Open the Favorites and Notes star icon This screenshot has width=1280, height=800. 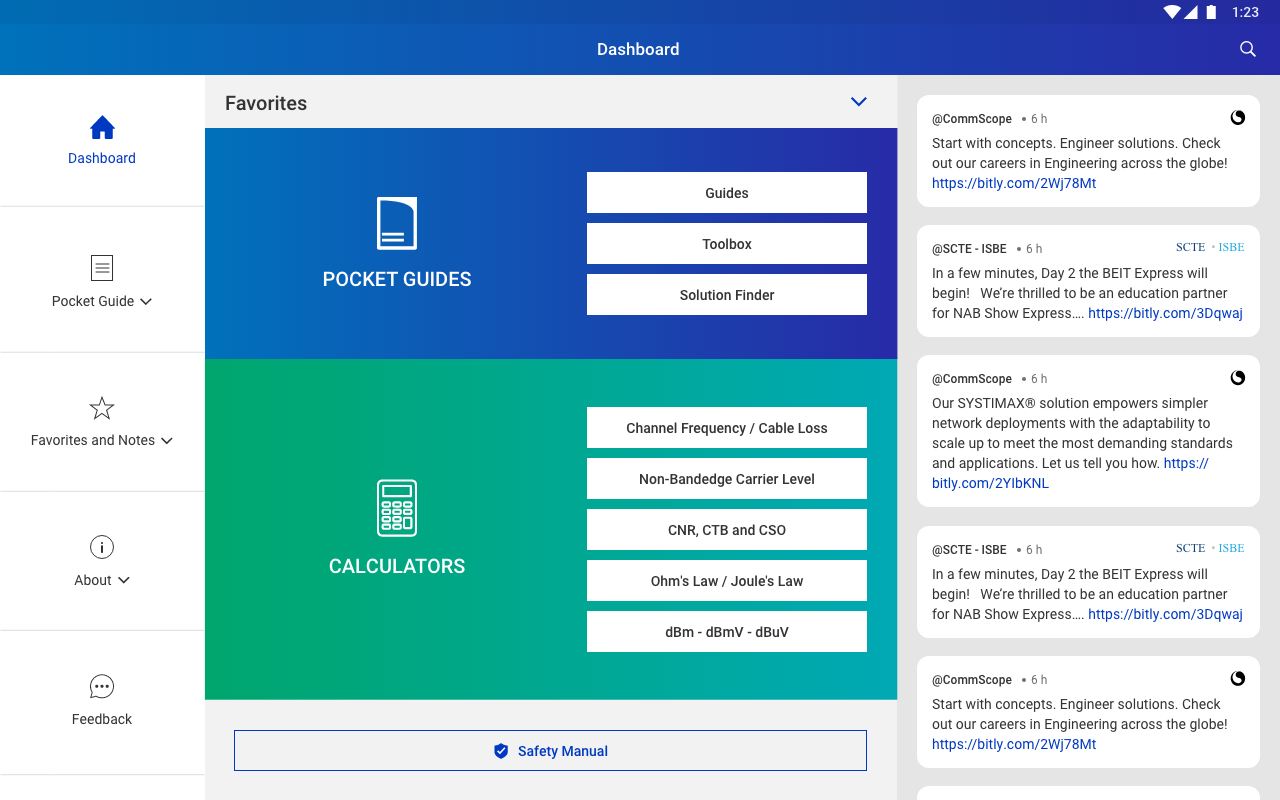pos(102,408)
